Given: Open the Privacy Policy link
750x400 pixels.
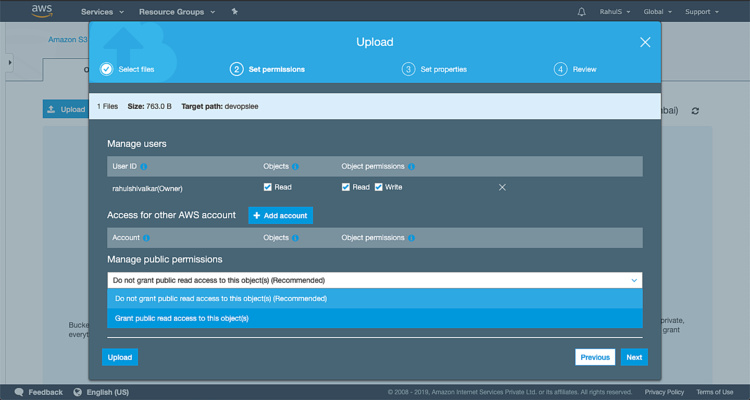Looking at the screenshot, I should click(x=664, y=392).
